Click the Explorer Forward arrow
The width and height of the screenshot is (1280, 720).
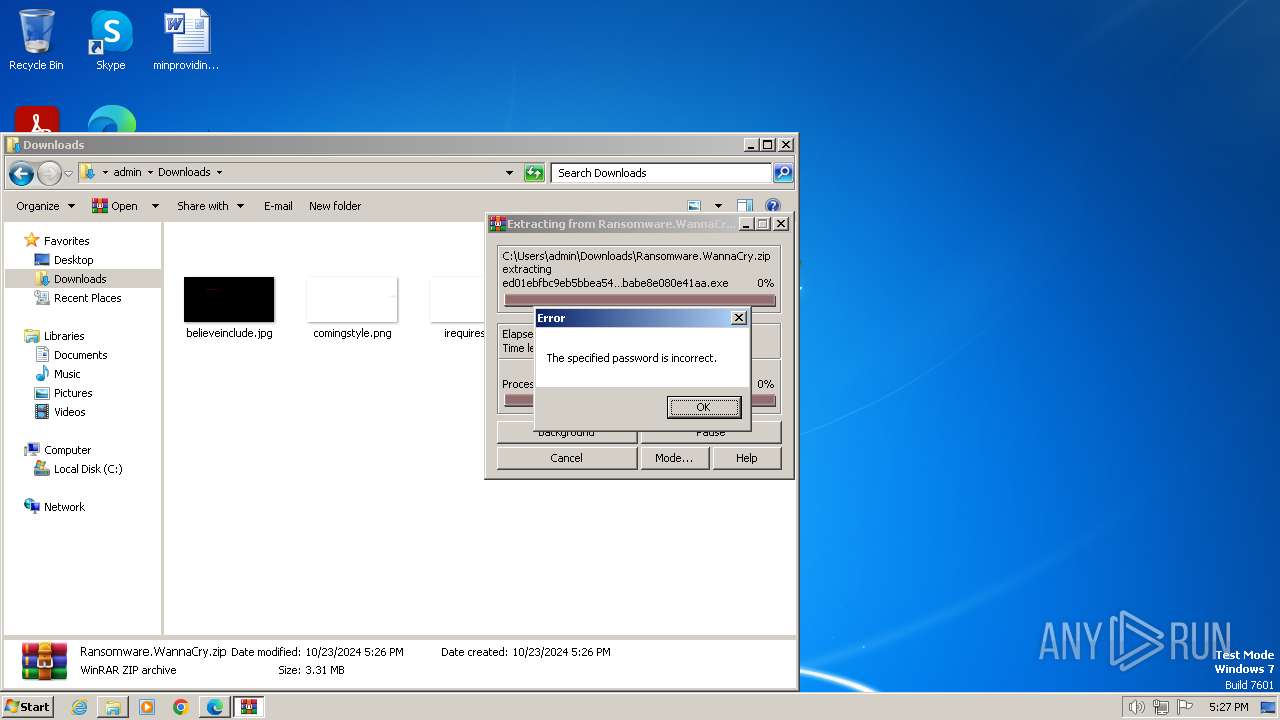click(x=49, y=173)
